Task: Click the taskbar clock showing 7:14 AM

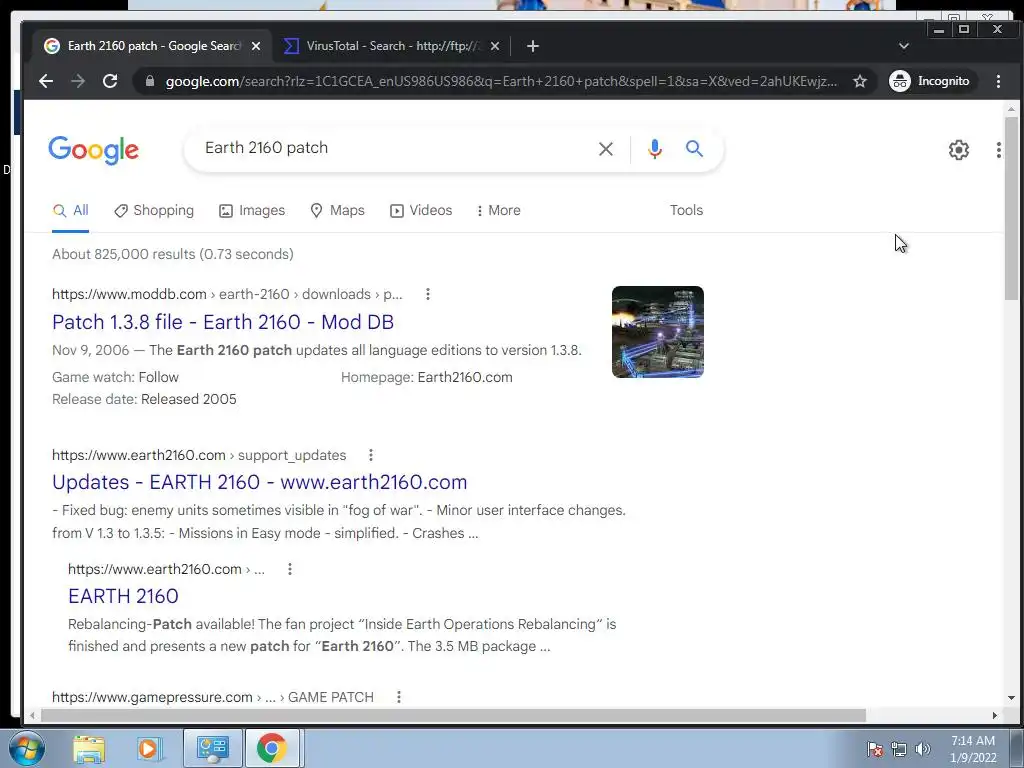Action: coord(973,749)
